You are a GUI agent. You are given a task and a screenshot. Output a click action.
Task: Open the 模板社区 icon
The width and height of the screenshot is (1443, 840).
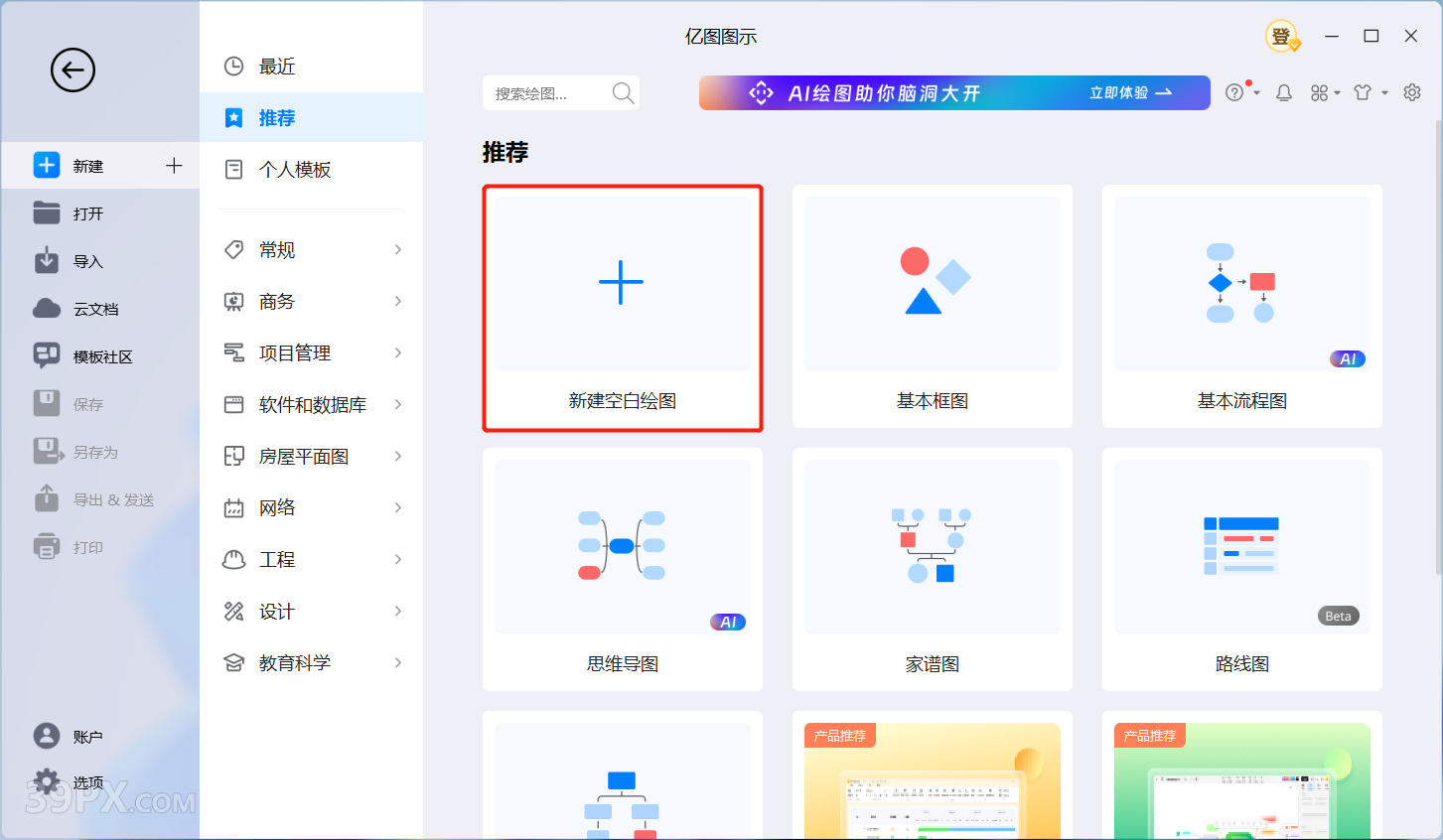click(47, 355)
